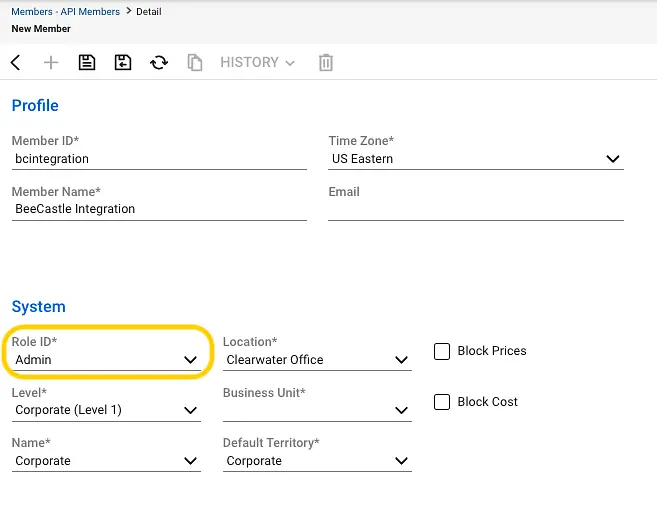Open the Location dropdown

tap(317, 360)
